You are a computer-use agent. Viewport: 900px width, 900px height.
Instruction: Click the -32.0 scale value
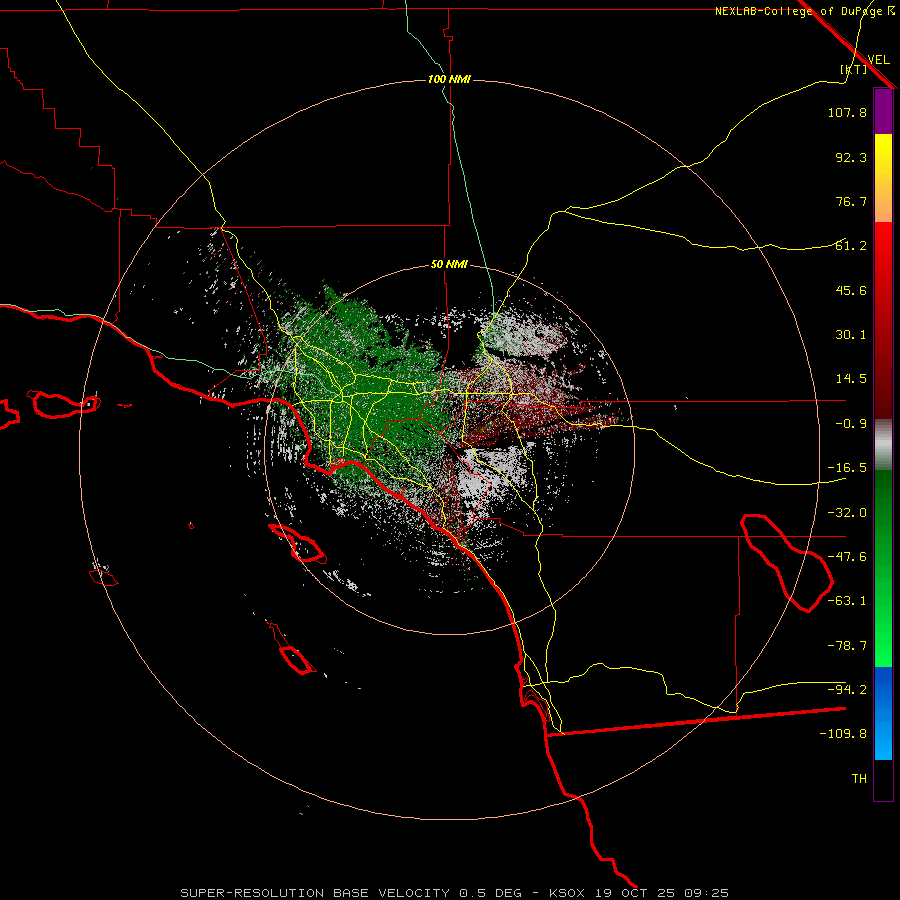click(x=847, y=513)
